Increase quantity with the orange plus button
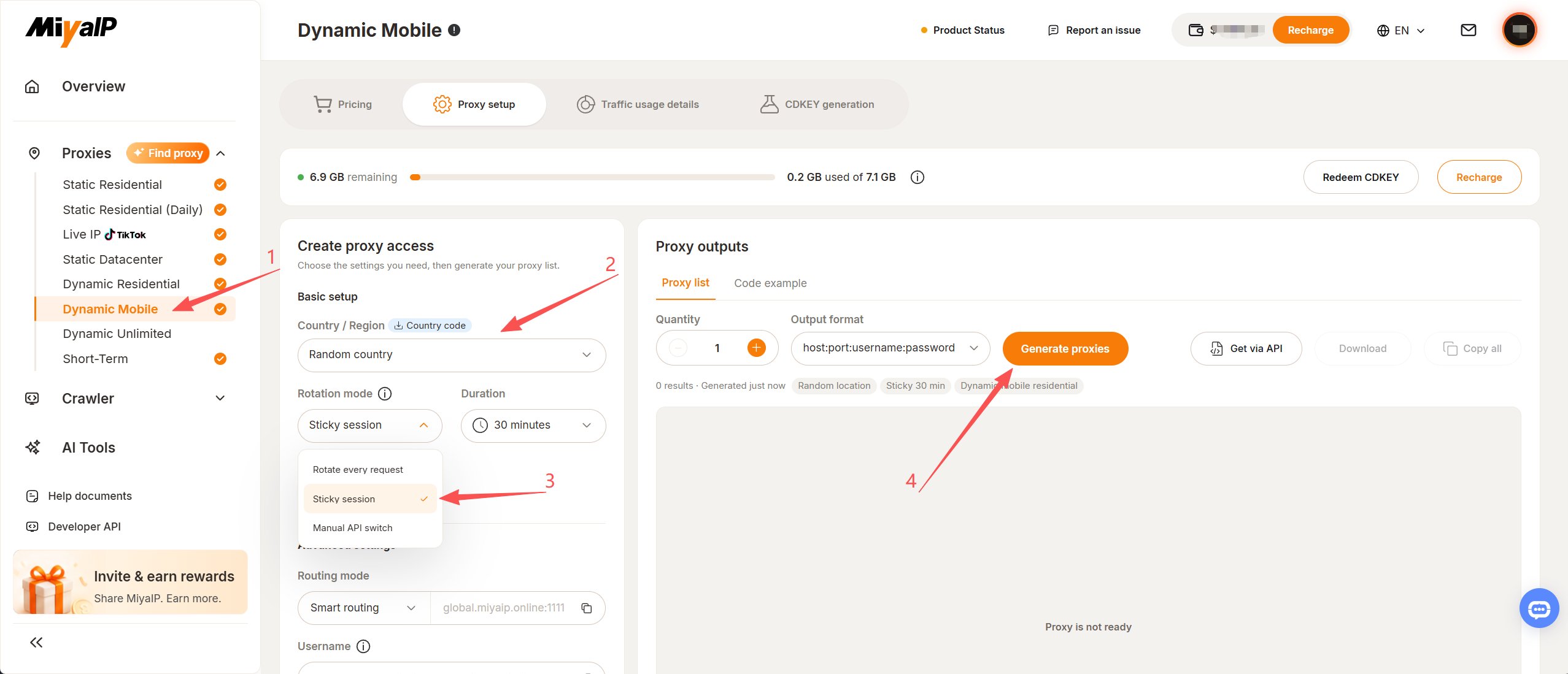Viewport: 1568px width, 674px height. coord(756,348)
